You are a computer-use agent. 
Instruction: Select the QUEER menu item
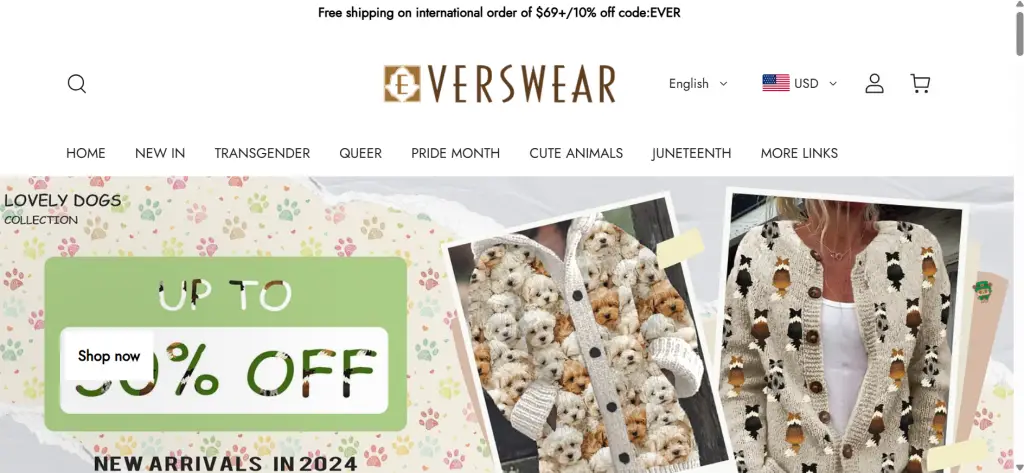pyautogui.click(x=360, y=153)
